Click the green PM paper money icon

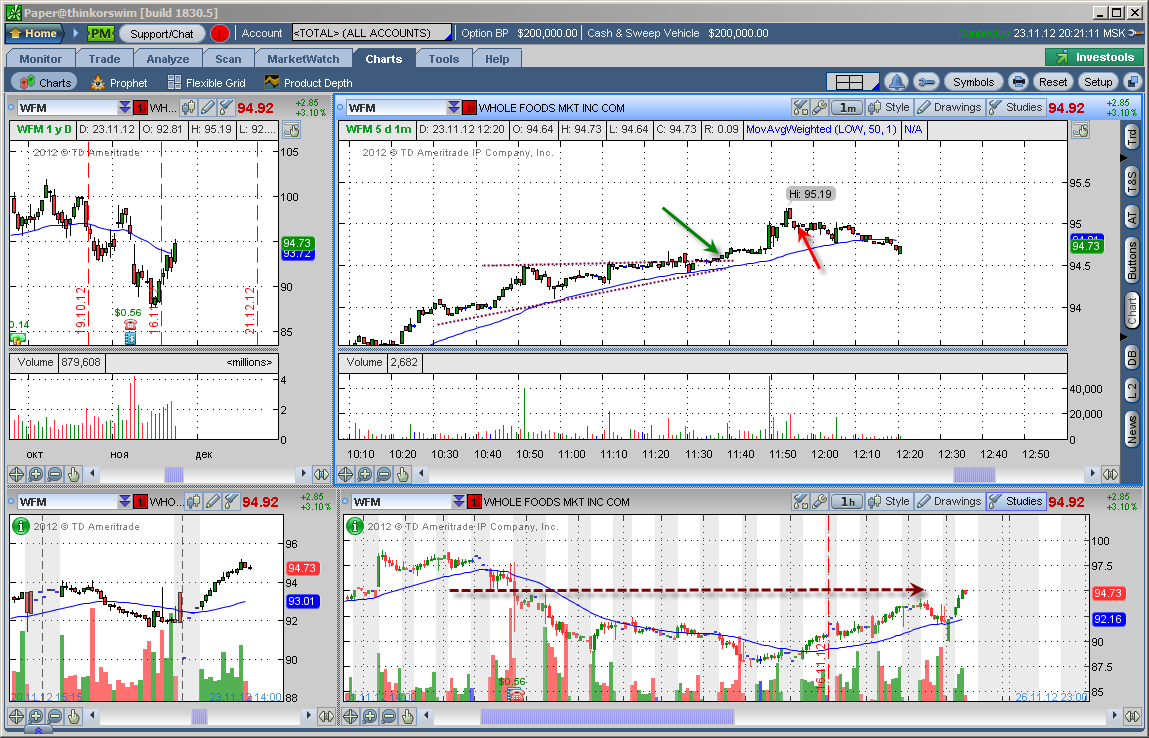click(x=100, y=34)
